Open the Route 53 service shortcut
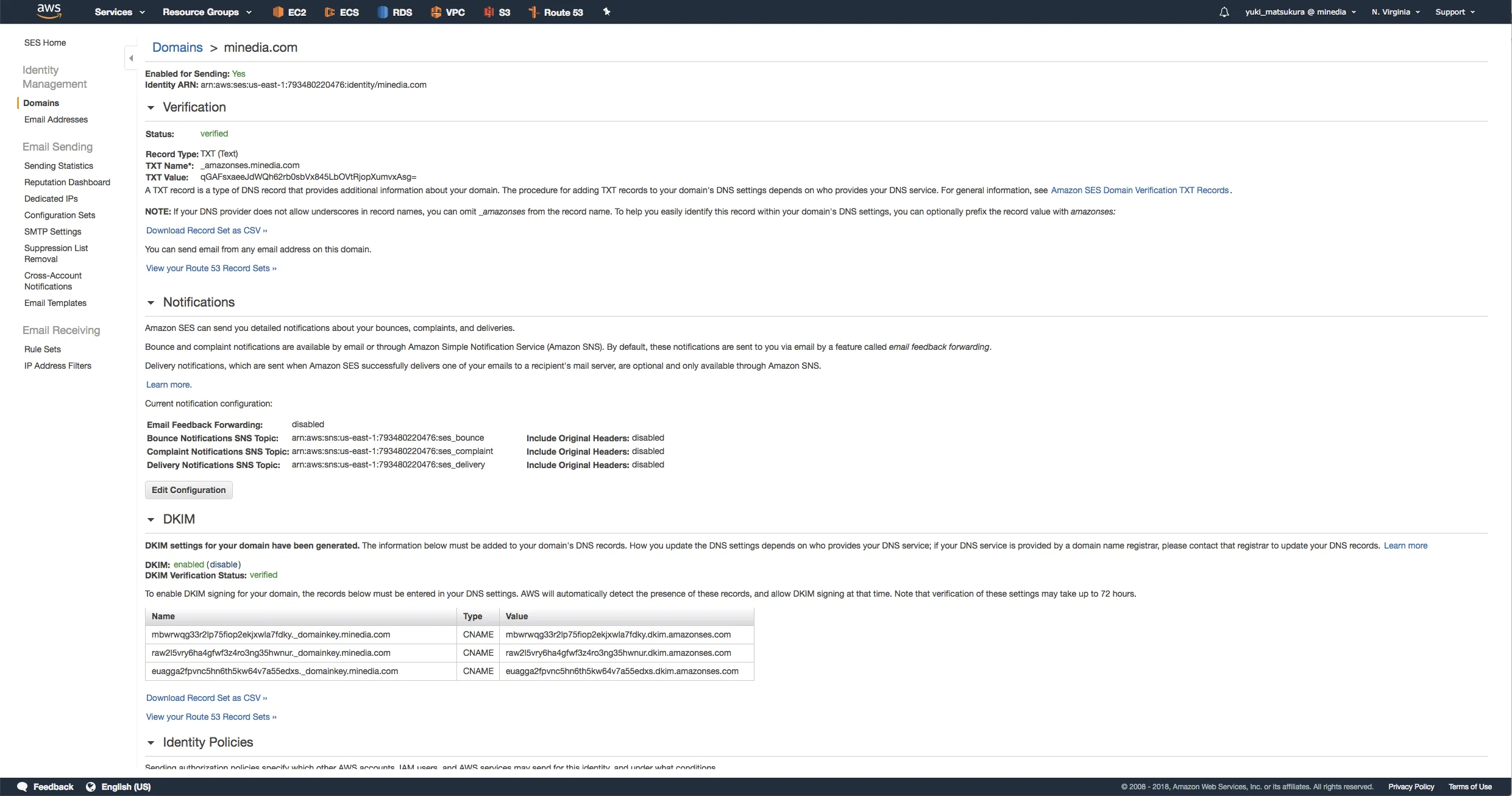The image size is (1512, 796). (x=556, y=12)
